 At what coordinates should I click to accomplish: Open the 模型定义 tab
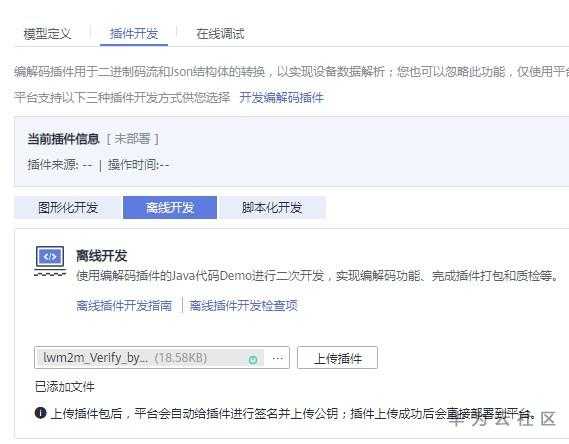click(47, 34)
